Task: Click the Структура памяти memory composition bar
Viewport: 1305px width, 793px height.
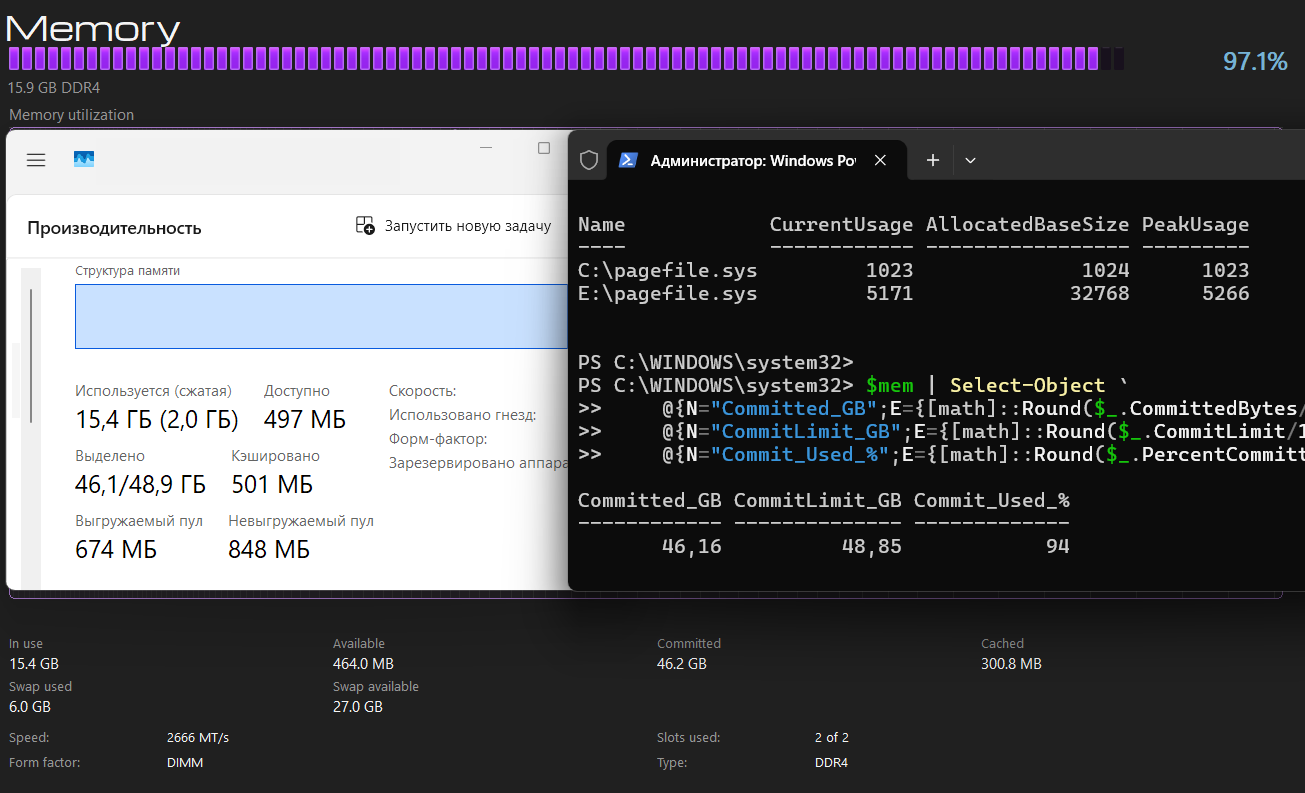Action: pyautogui.click(x=321, y=316)
